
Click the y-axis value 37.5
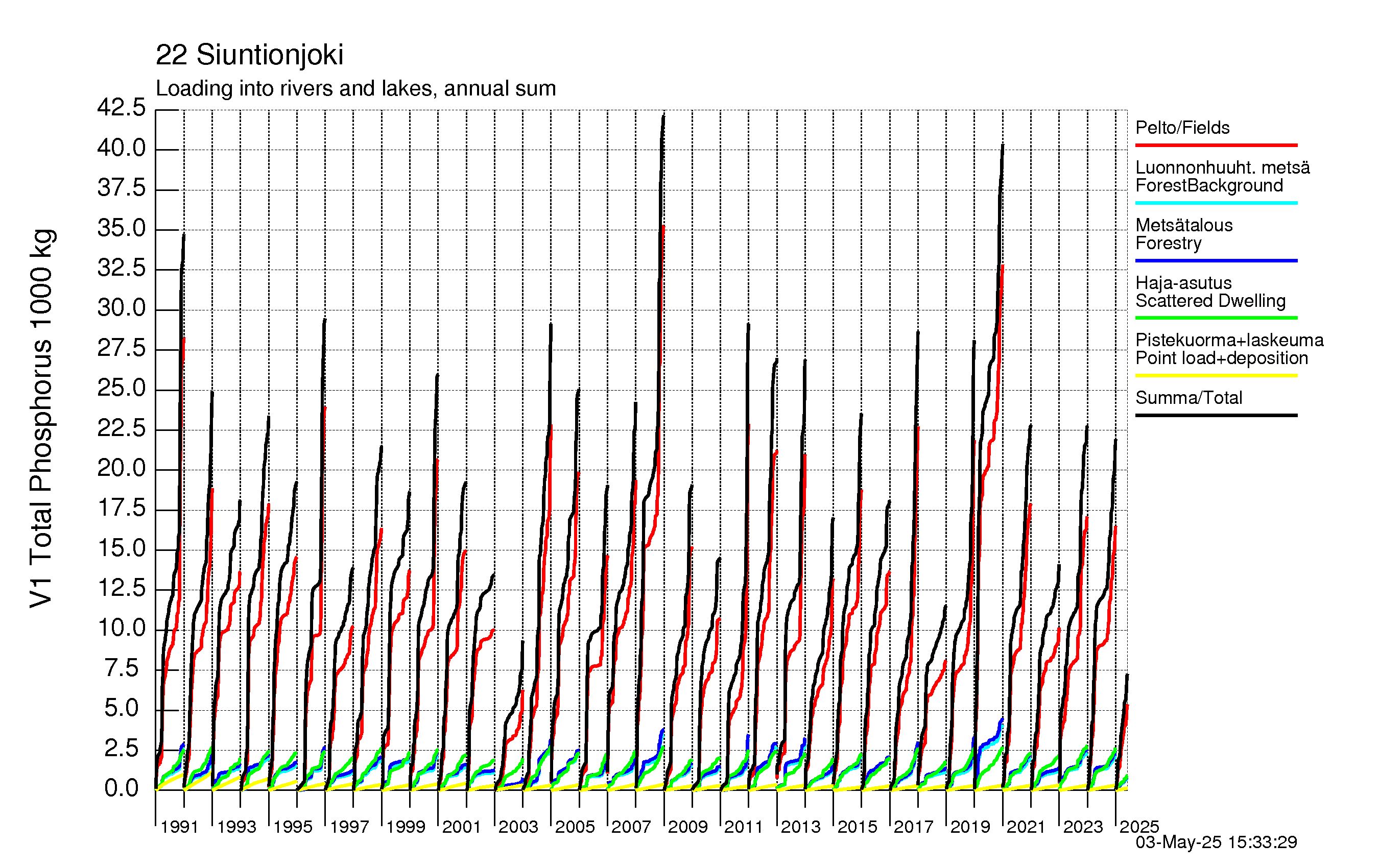pyautogui.click(x=122, y=188)
